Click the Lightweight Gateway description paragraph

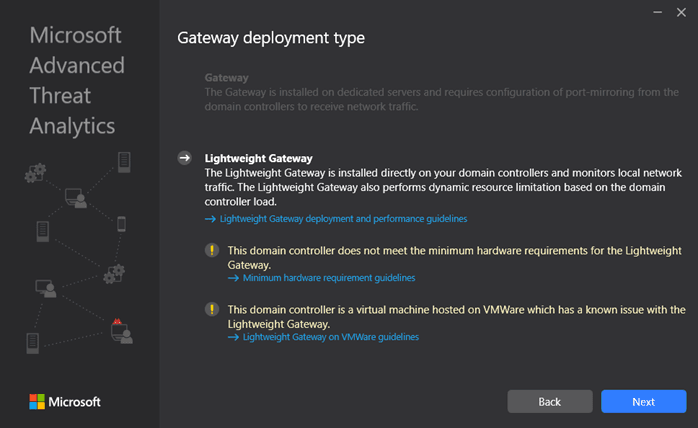443,187
